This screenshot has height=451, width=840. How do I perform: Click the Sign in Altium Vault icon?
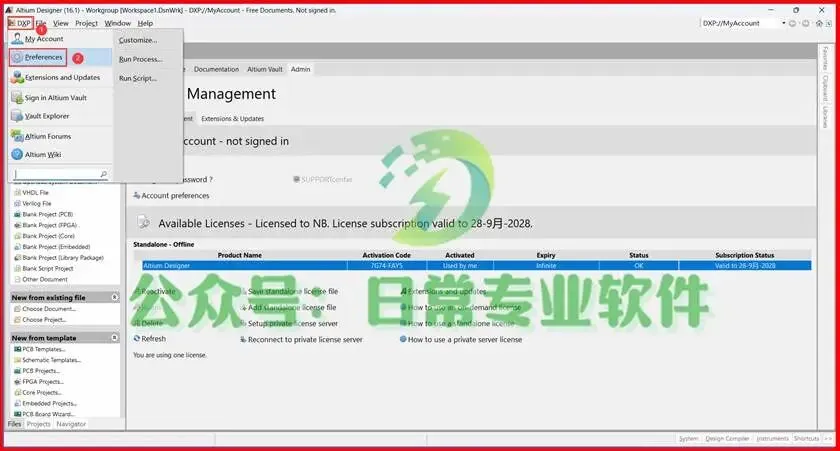coord(17,98)
